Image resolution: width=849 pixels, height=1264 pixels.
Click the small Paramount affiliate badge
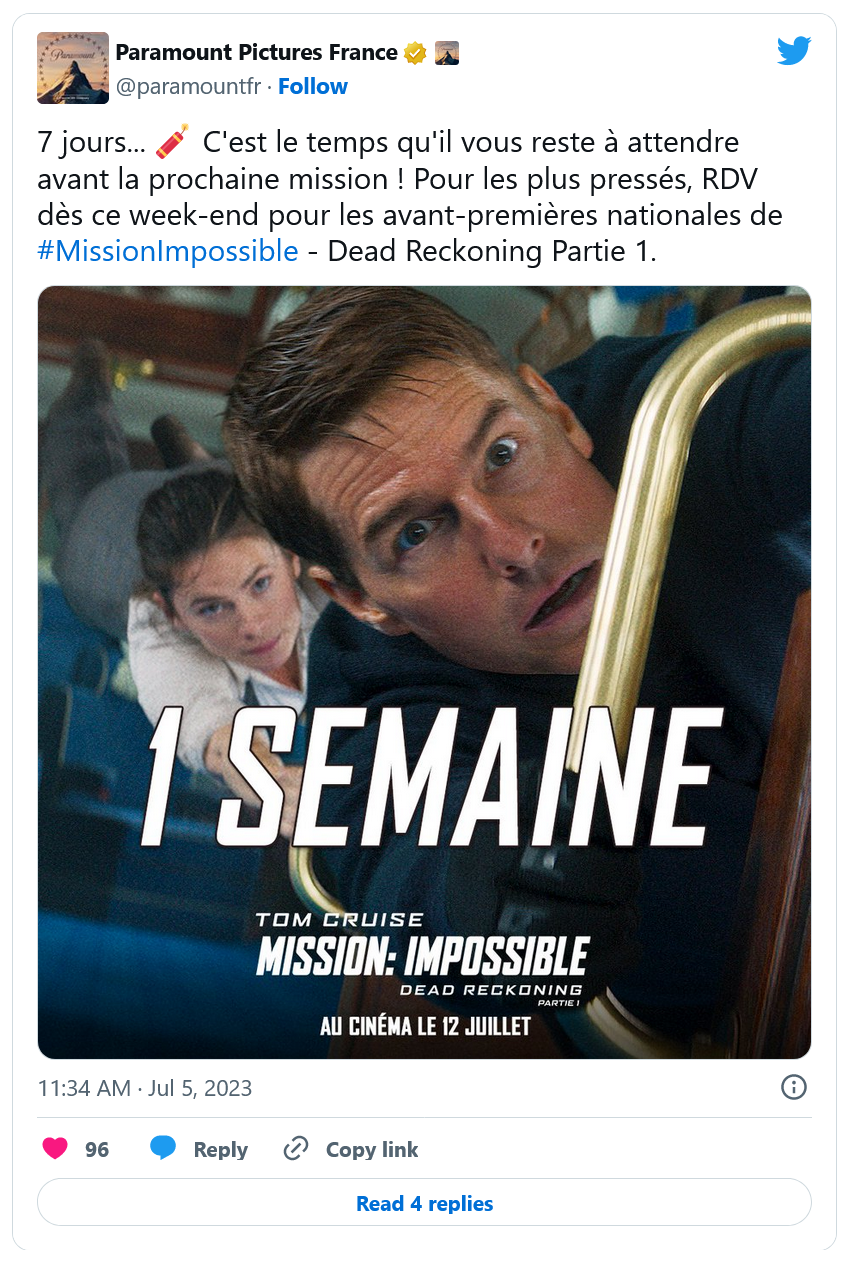[x=447, y=53]
